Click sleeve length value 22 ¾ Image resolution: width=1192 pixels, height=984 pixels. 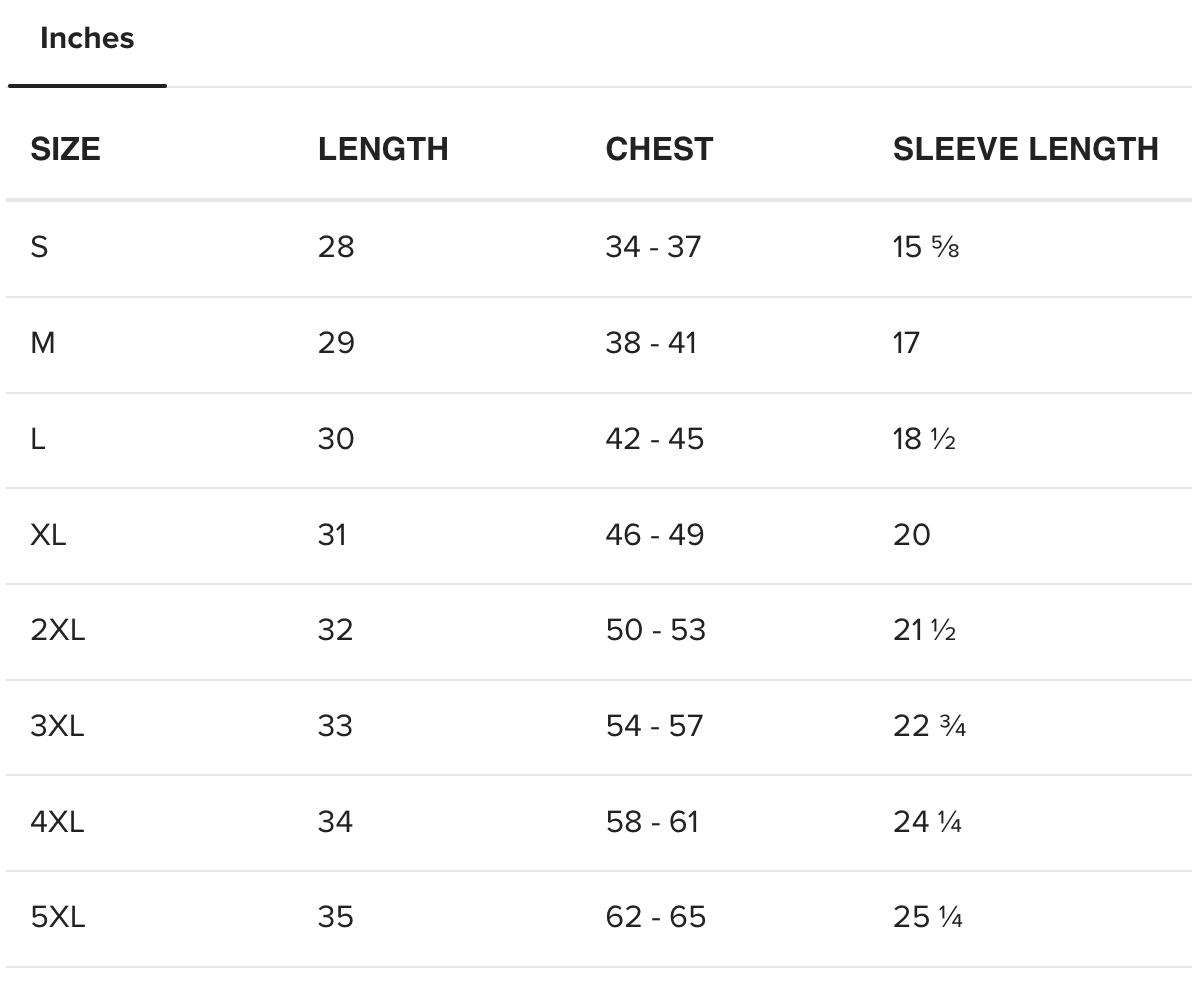[x=929, y=726]
